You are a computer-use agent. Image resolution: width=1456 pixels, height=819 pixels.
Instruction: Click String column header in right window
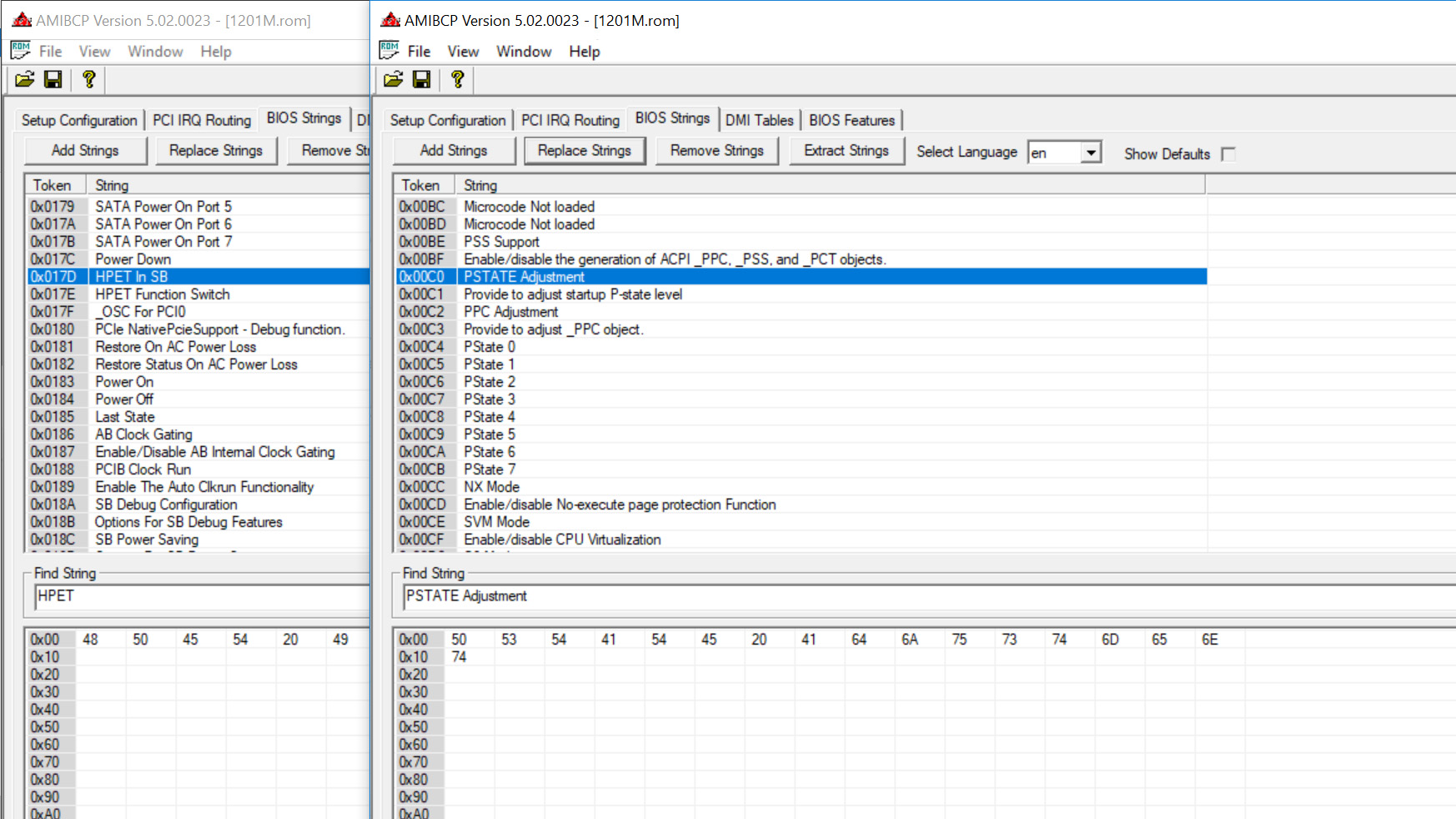pos(830,185)
